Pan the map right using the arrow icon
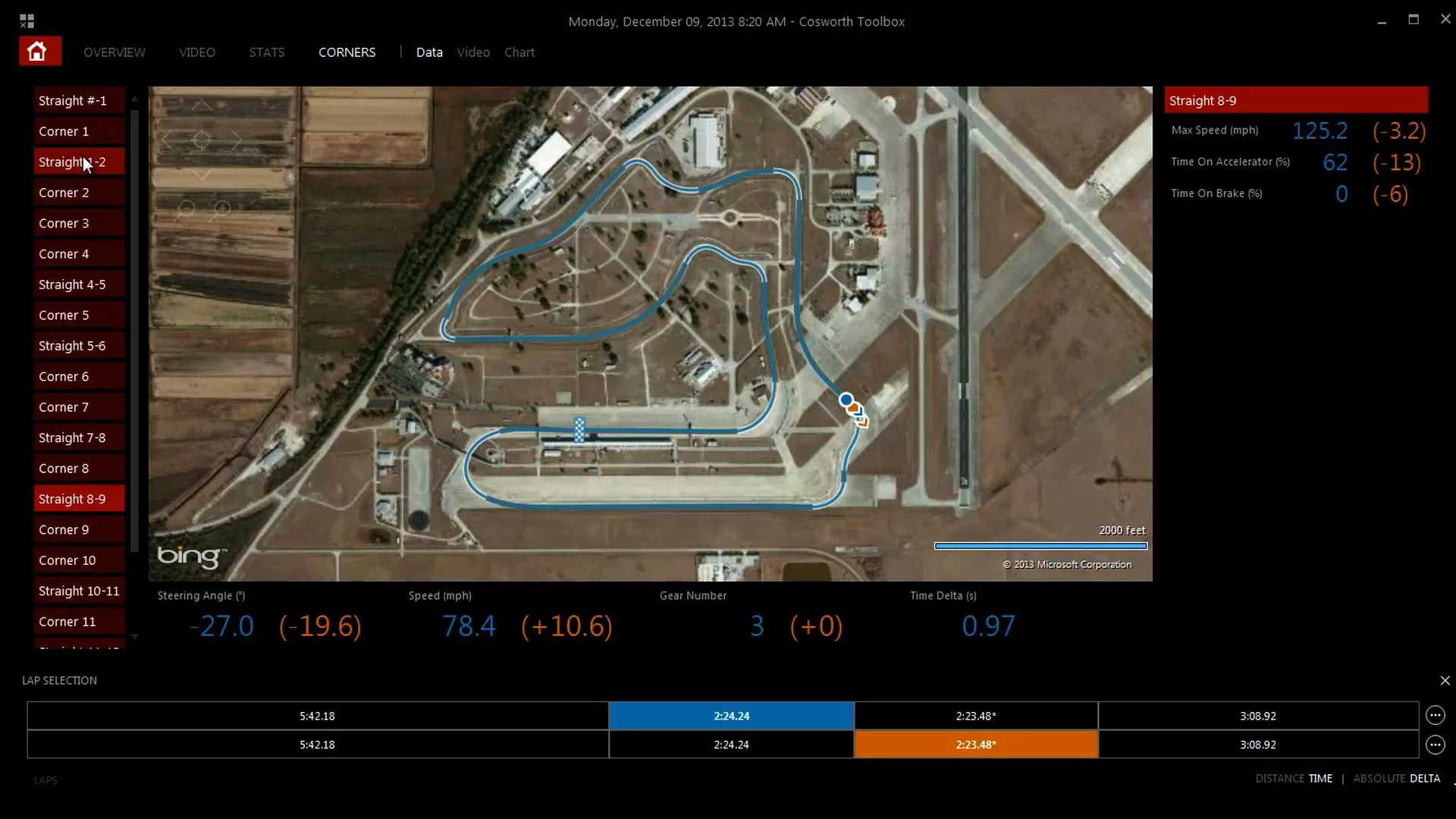The image size is (1456, 819). point(237,139)
